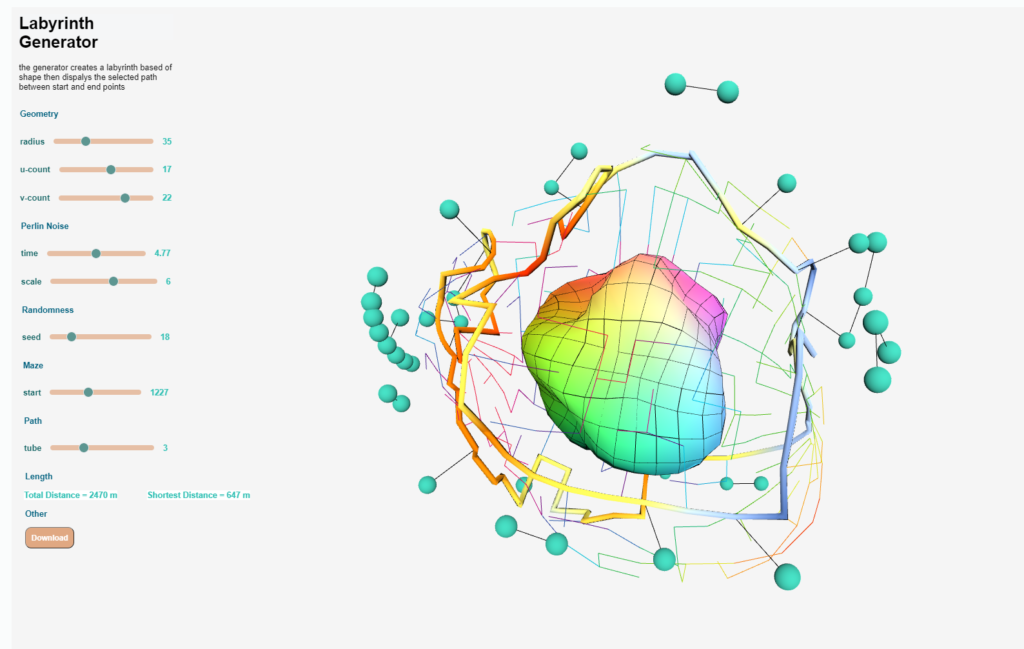Click the Maze start slider handle

click(x=88, y=393)
